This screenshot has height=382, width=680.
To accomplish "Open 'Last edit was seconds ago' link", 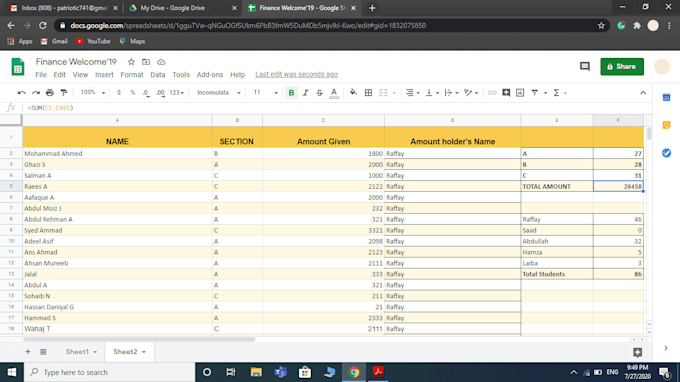I will pyautogui.click(x=297, y=75).
